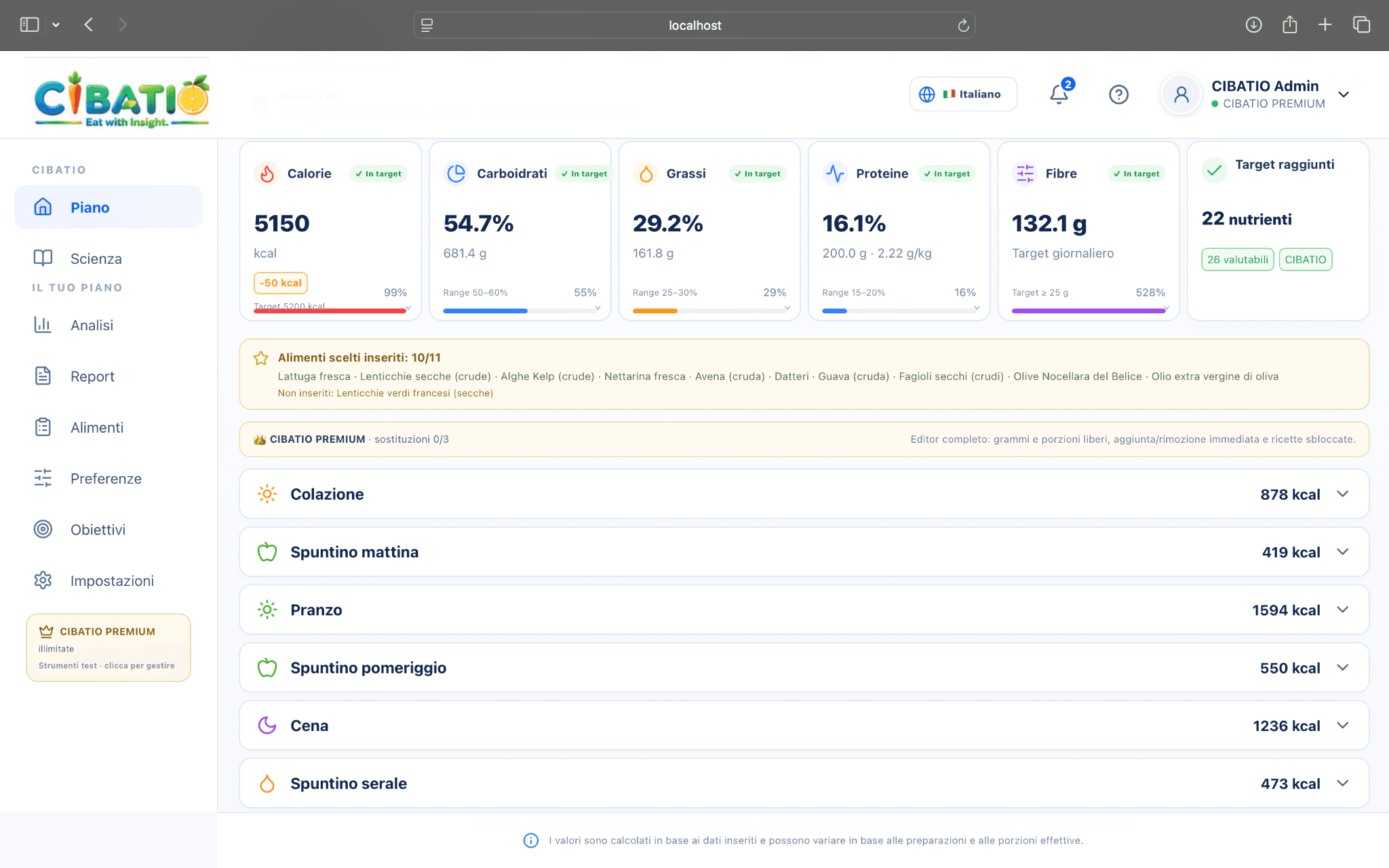Click the Spuntino serale droplet icon
The width and height of the screenshot is (1389, 868).
click(x=267, y=783)
